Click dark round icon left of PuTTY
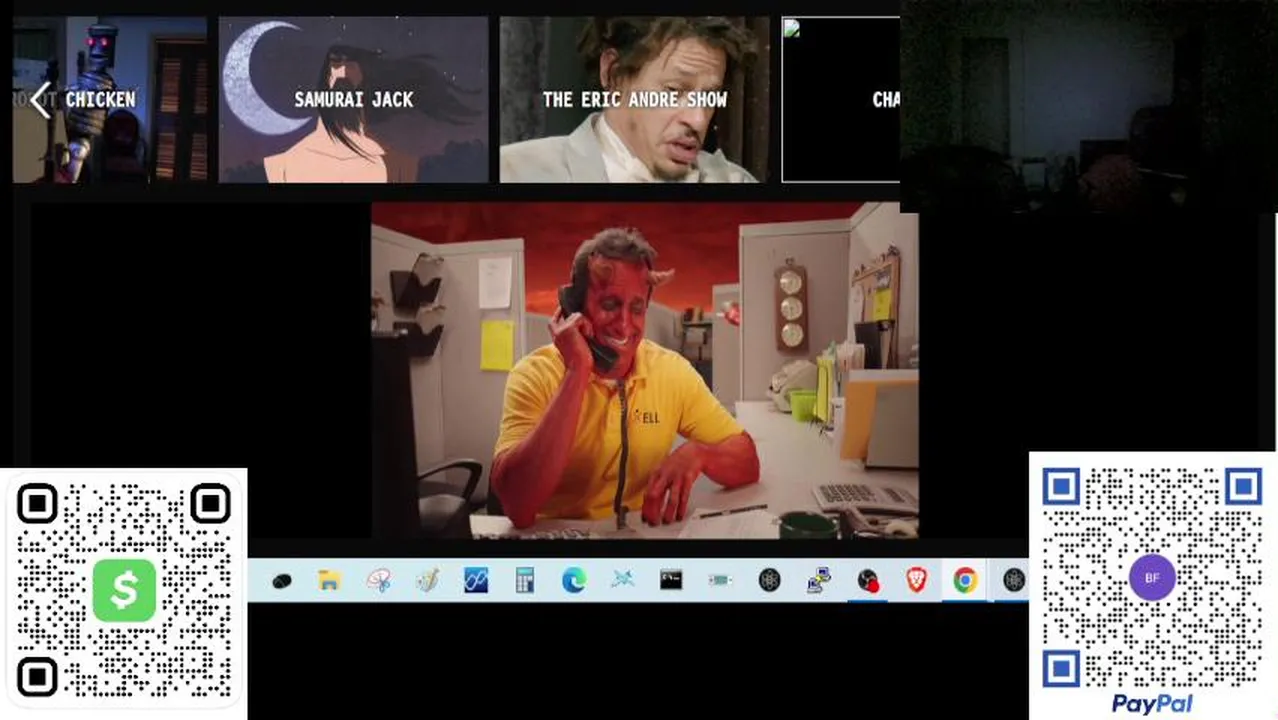 769,580
